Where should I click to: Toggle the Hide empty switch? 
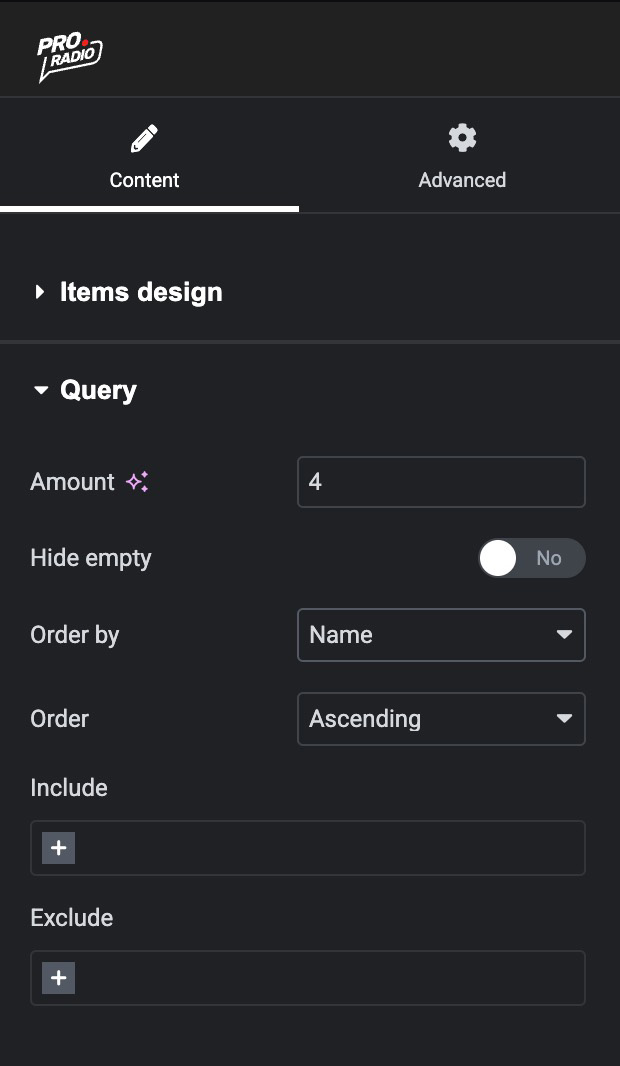pyautogui.click(x=531, y=558)
